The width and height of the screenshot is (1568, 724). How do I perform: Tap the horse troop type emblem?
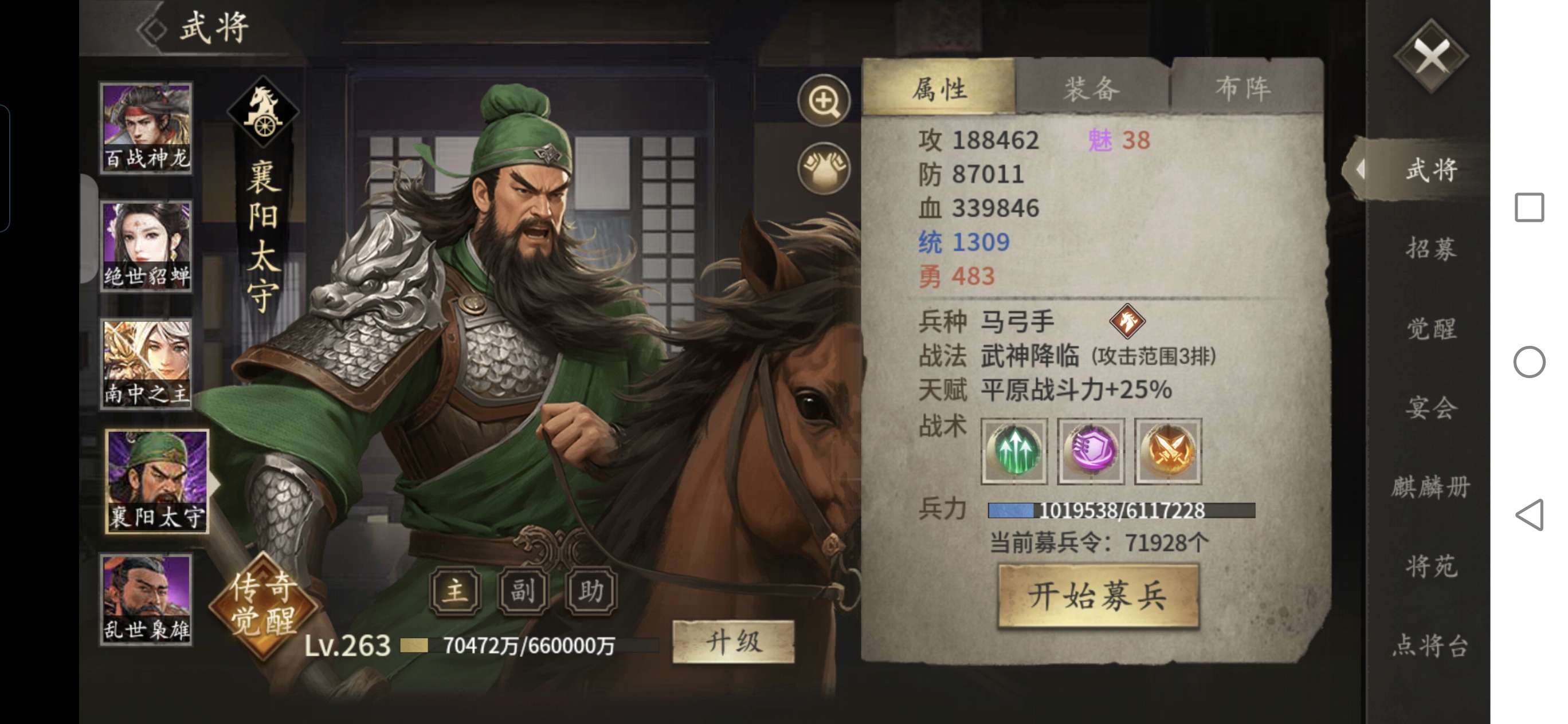tap(1127, 321)
